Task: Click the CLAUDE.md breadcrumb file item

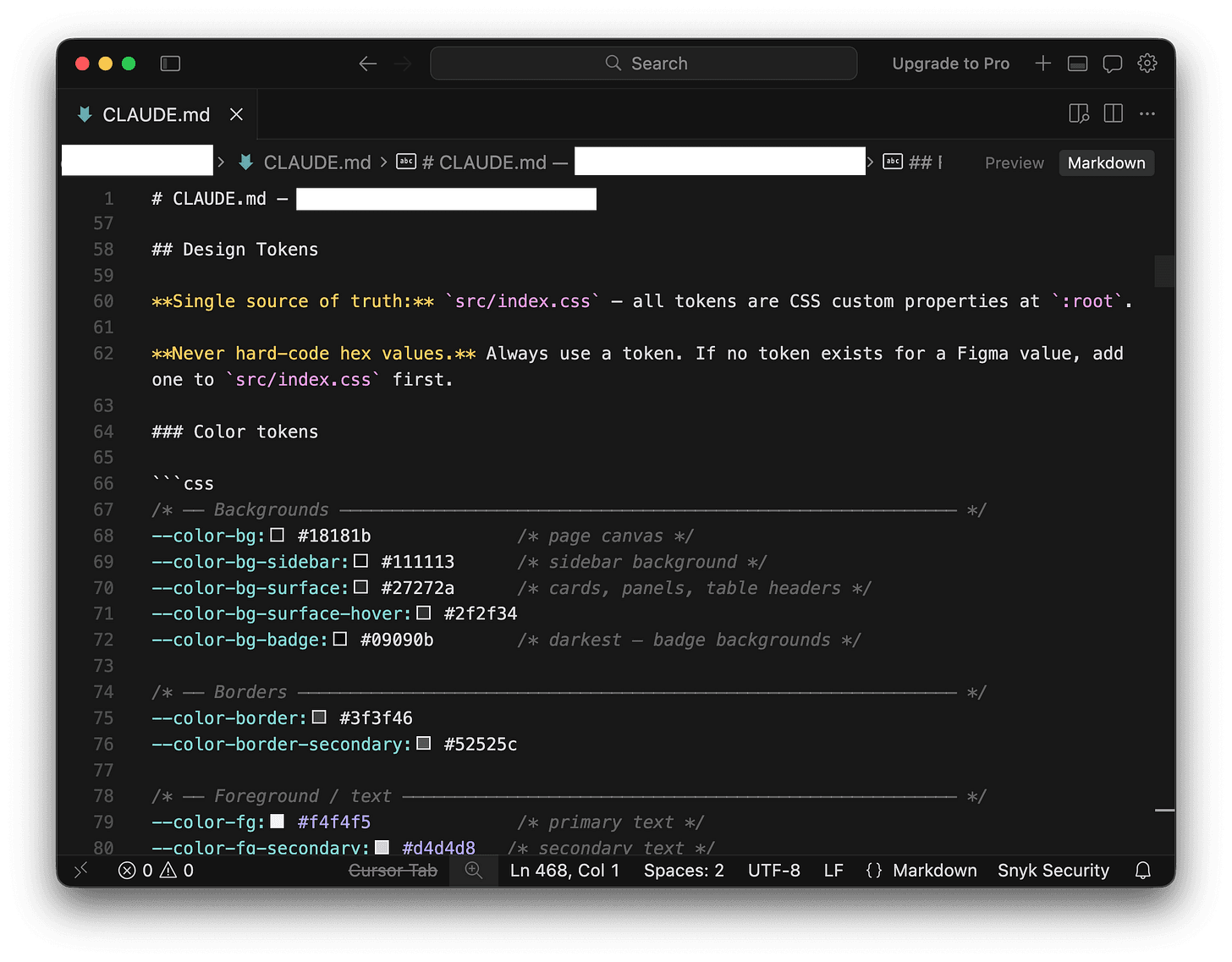Action: pos(305,162)
